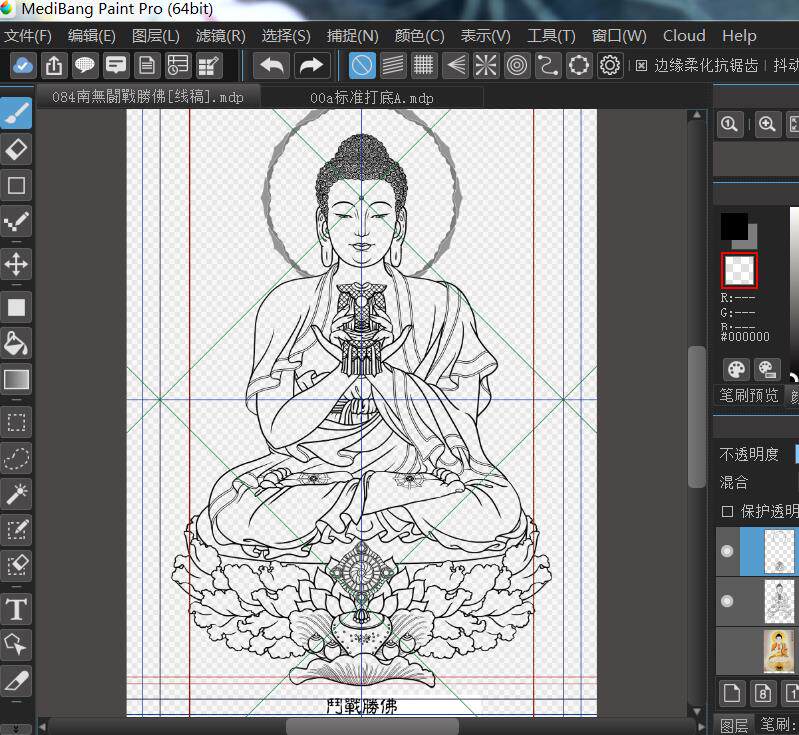
Task: Enable curve snap
Action: coord(548,65)
